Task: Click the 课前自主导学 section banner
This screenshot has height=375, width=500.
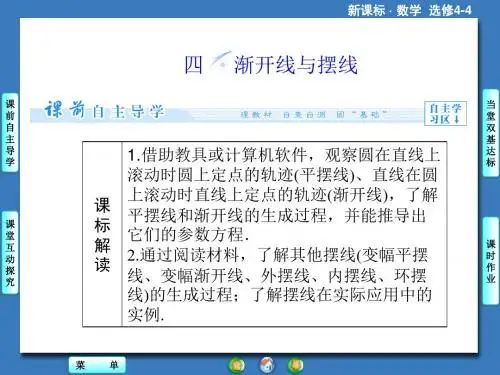Action: [227, 113]
